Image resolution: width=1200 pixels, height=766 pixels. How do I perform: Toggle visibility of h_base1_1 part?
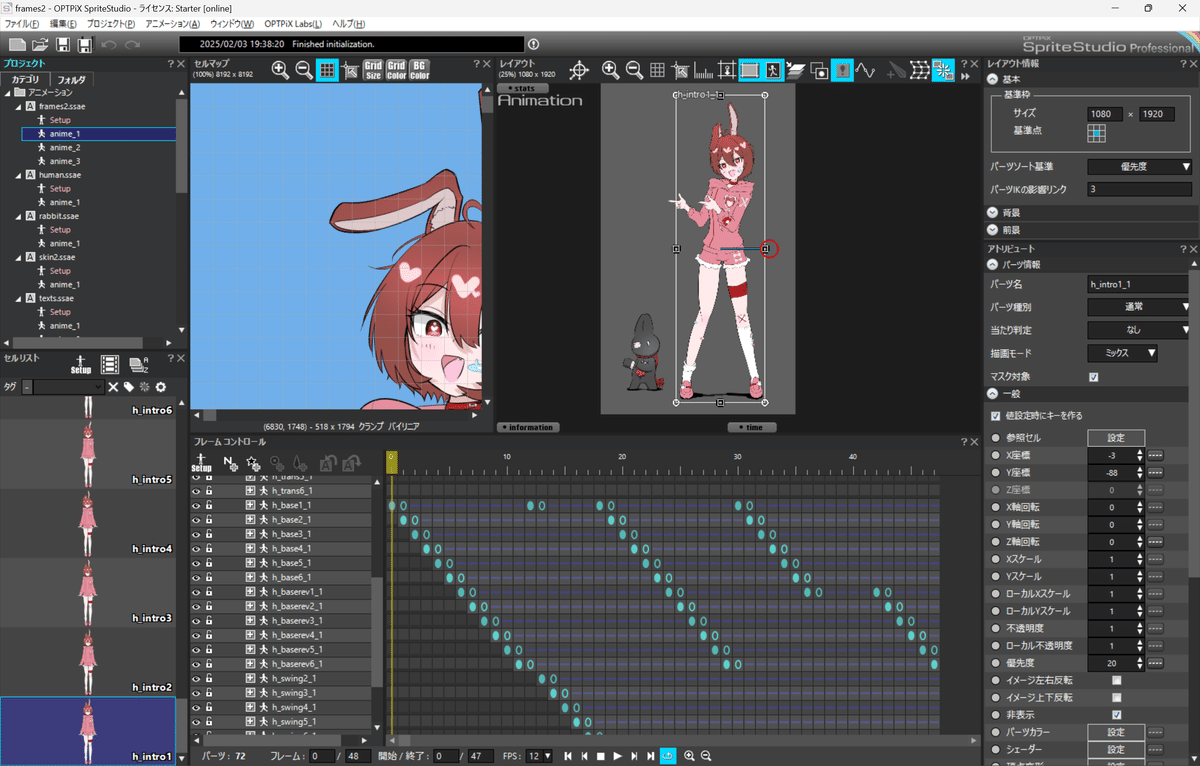(196, 506)
